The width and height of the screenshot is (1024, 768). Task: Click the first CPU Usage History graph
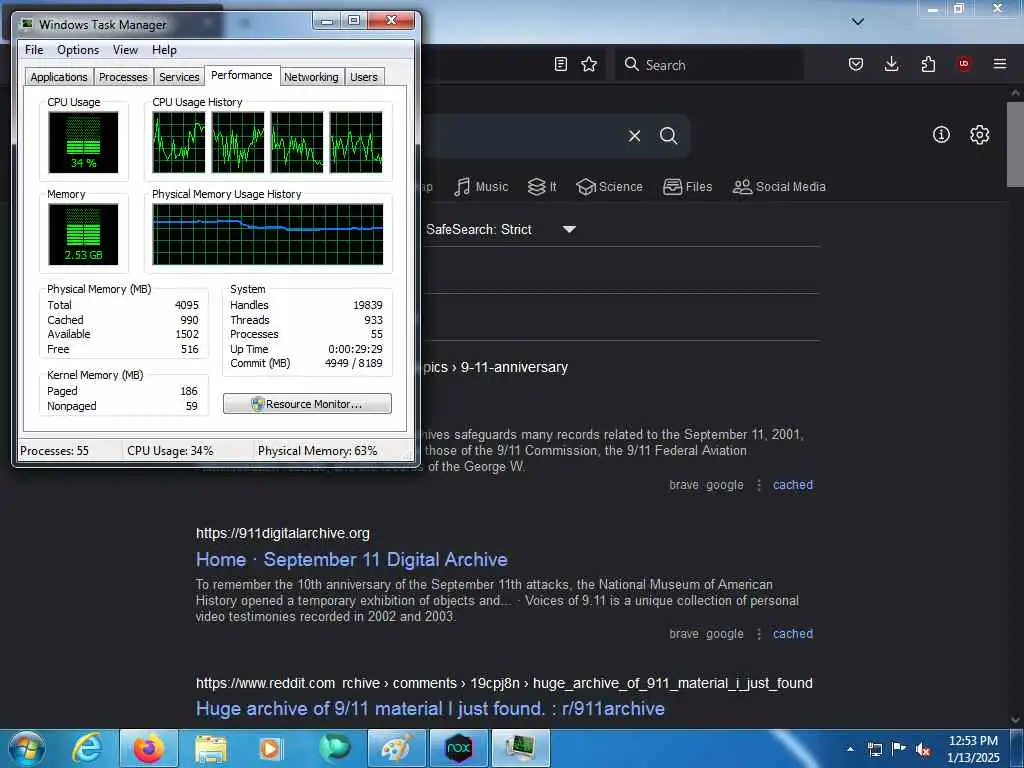[178, 142]
